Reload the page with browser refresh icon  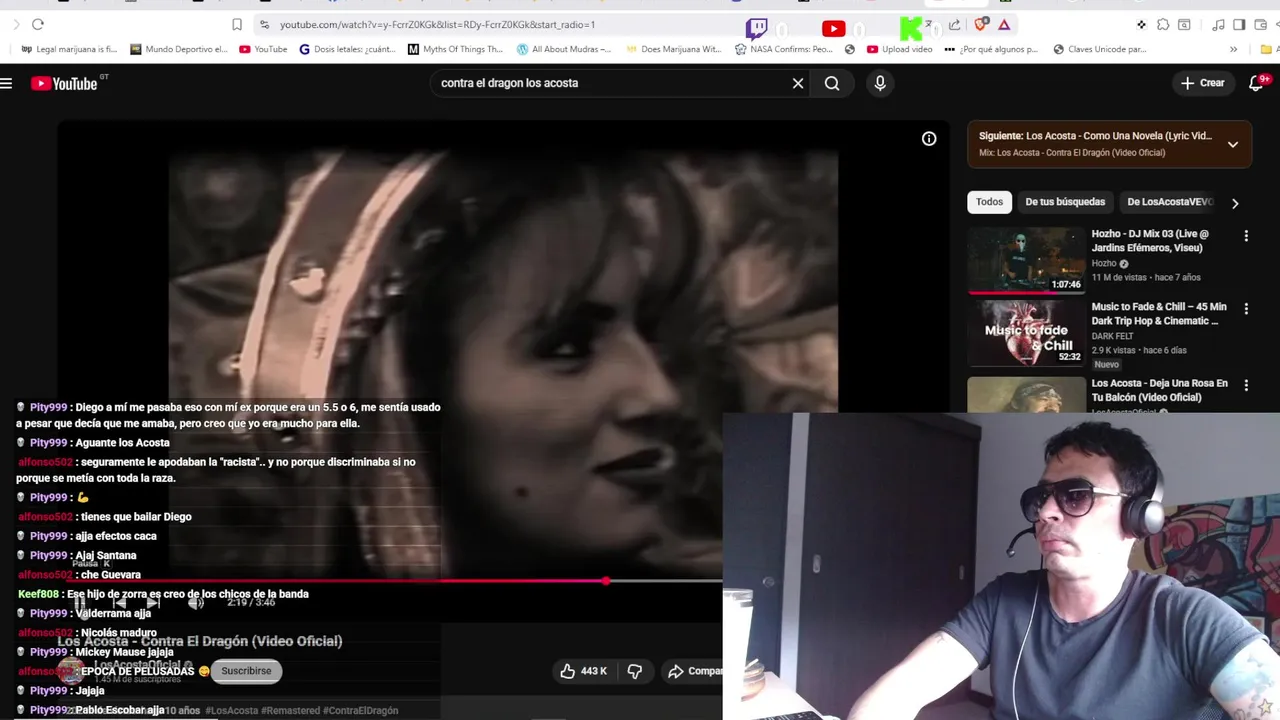[38, 24]
